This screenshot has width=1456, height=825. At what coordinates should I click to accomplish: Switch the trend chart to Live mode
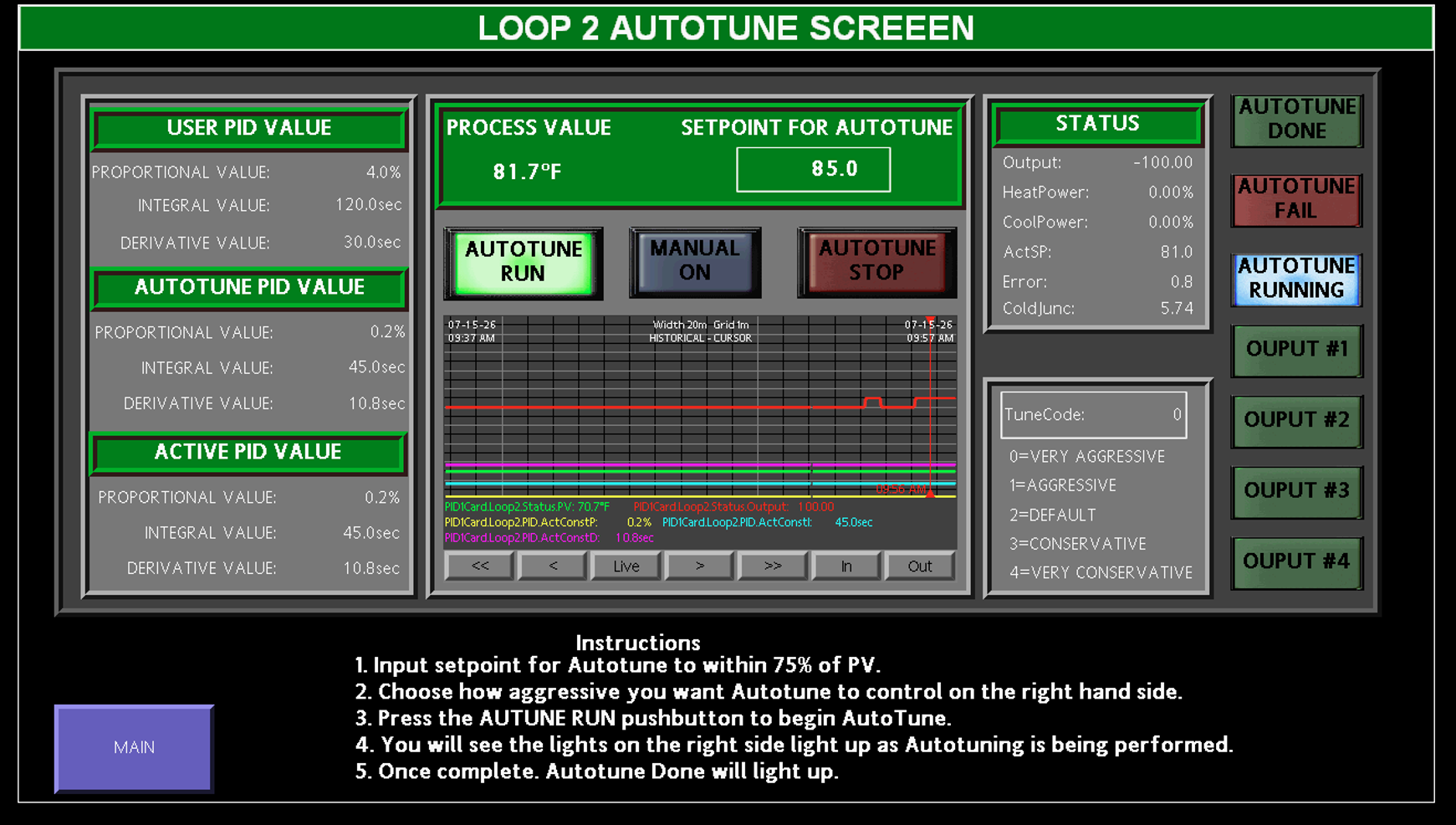coord(626,566)
